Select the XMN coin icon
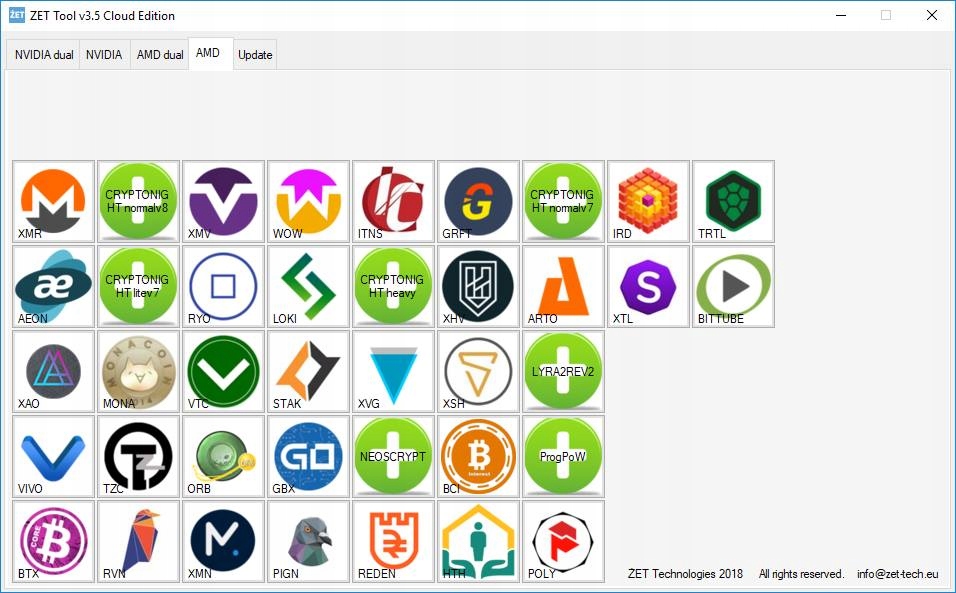 223,541
